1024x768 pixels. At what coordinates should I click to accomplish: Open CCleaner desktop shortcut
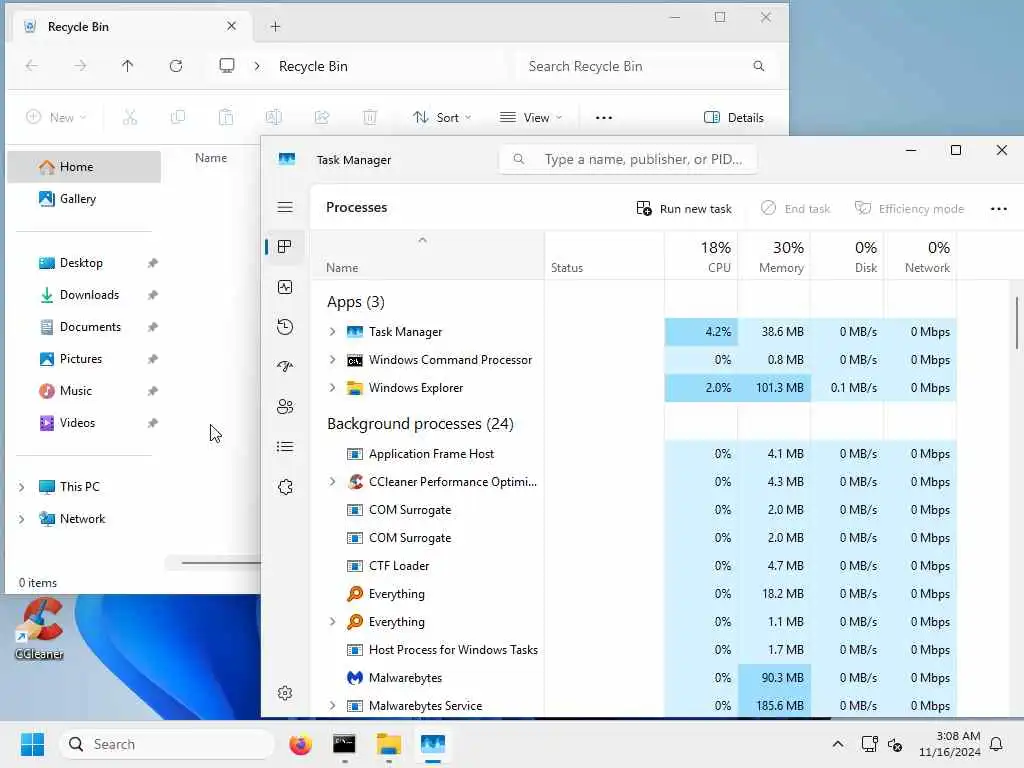click(x=39, y=630)
